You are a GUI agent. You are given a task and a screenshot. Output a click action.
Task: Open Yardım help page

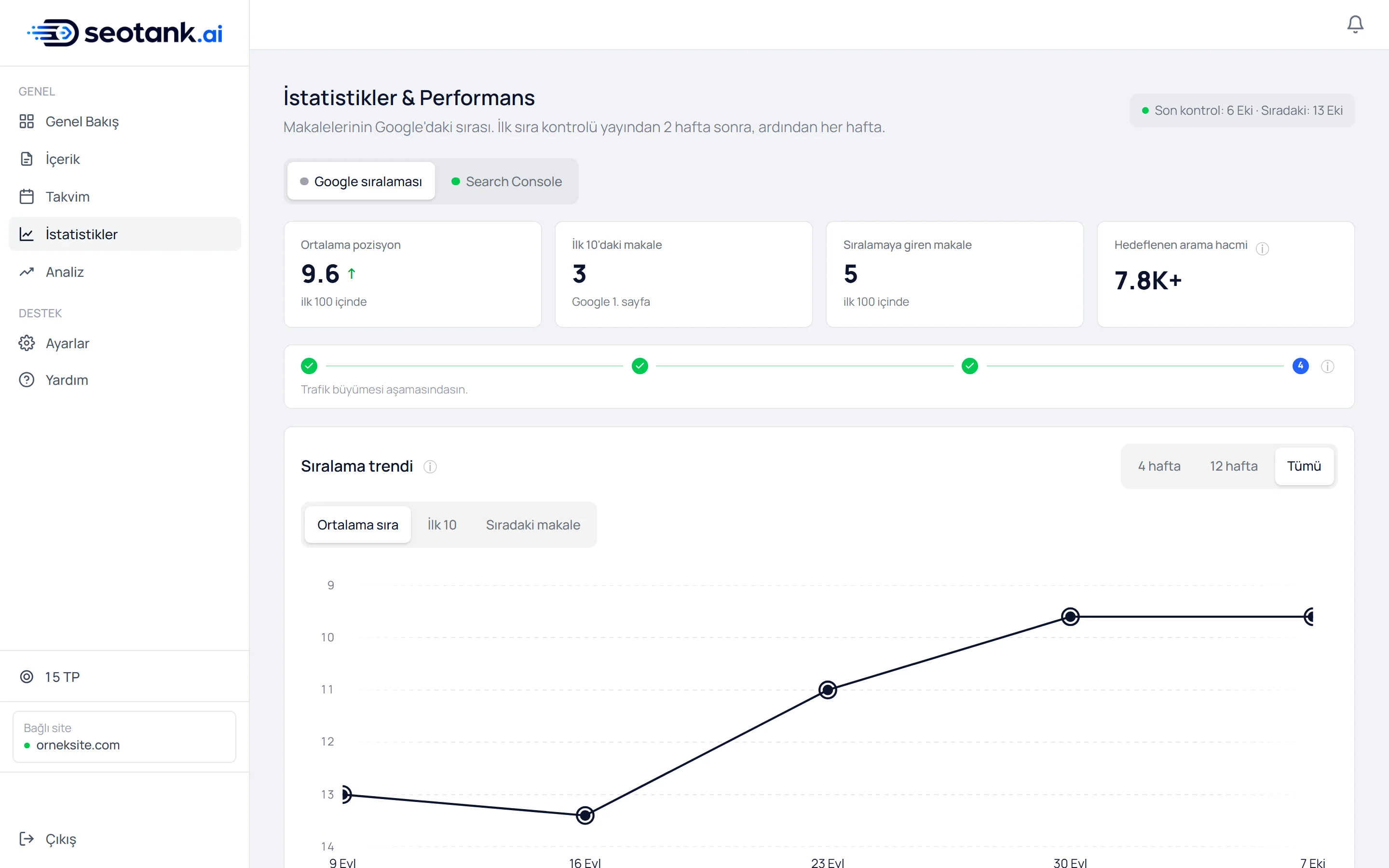(x=124, y=380)
